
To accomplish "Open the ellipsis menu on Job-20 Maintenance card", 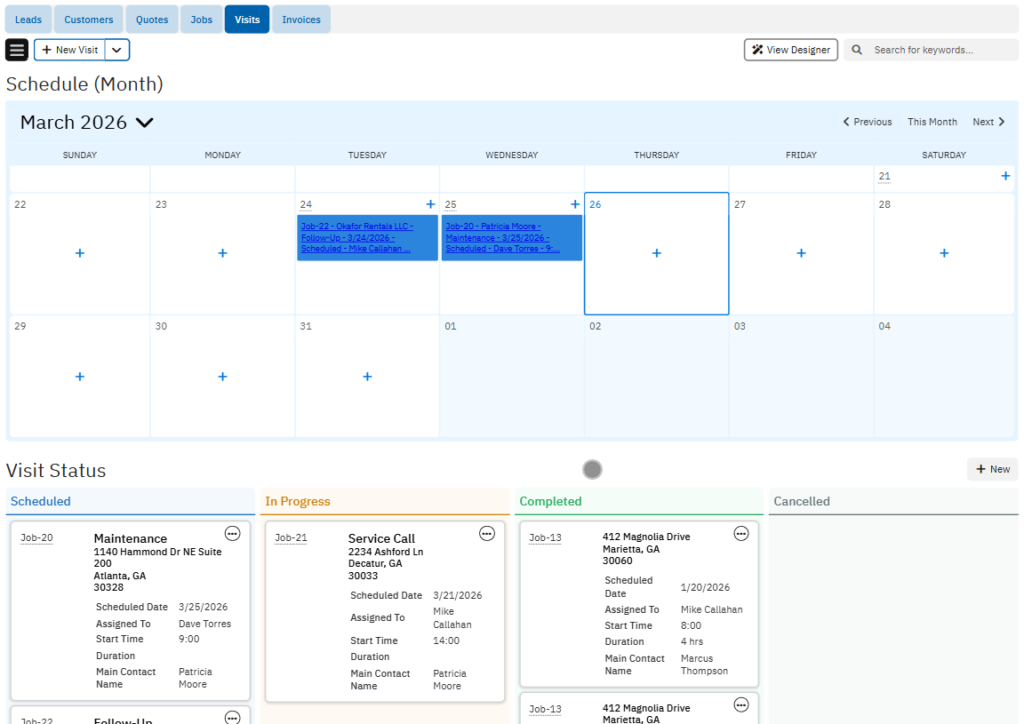I will (x=232, y=534).
